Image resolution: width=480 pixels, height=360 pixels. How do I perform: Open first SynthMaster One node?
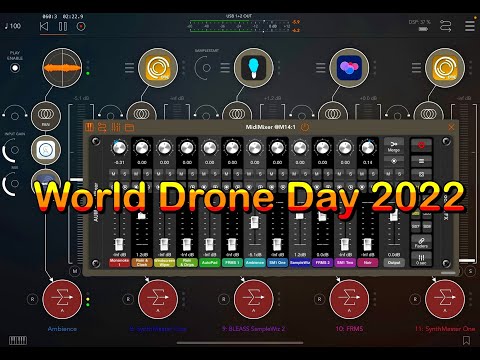coord(158,68)
